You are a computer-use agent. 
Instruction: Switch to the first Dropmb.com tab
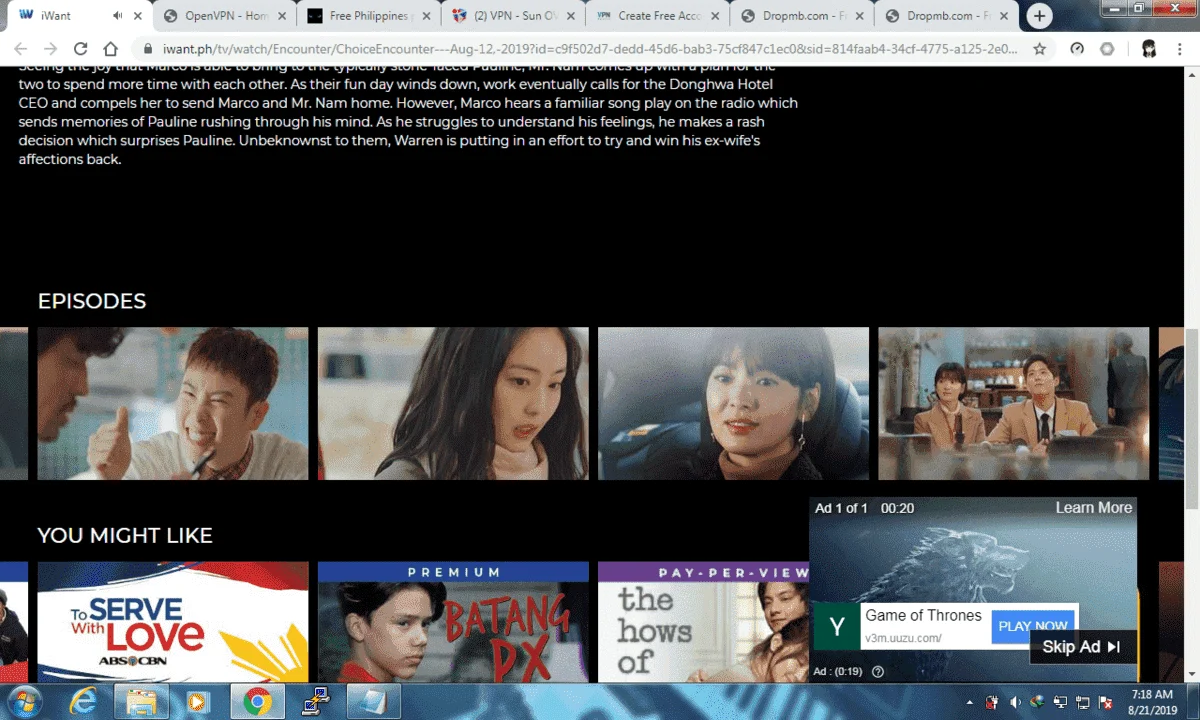click(800, 16)
